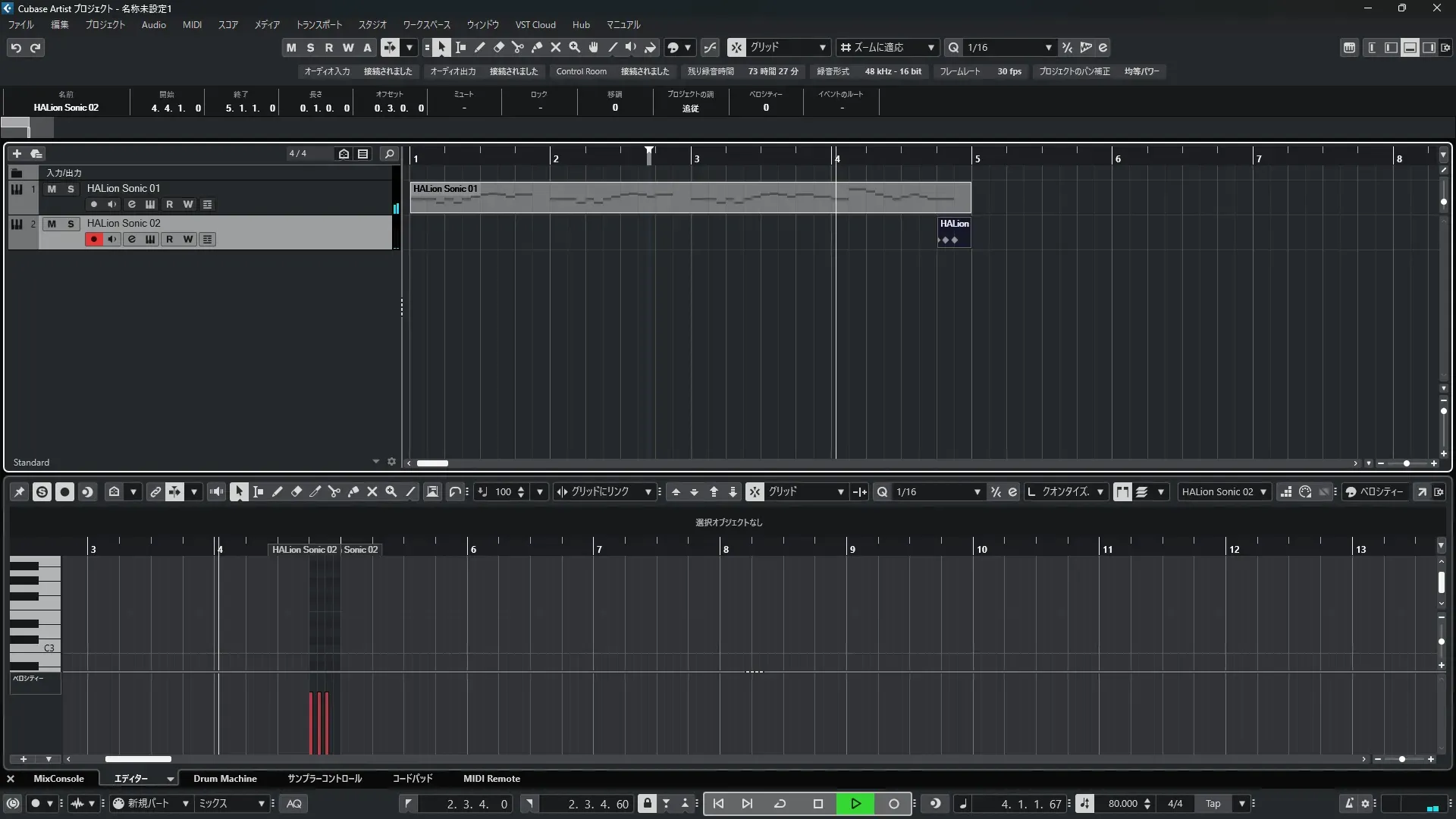Screen dimensions: 1456x819
Task: Solo the HALion Sonic 02 track
Action: pyautogui.click(x=71, y=224)
